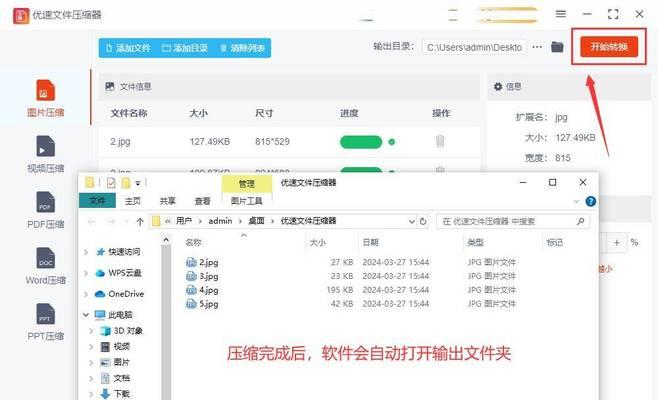The width and height of the screenshot is (658, 400).
Task: Click the plus stepper next to percent
Action: [616, 243]
